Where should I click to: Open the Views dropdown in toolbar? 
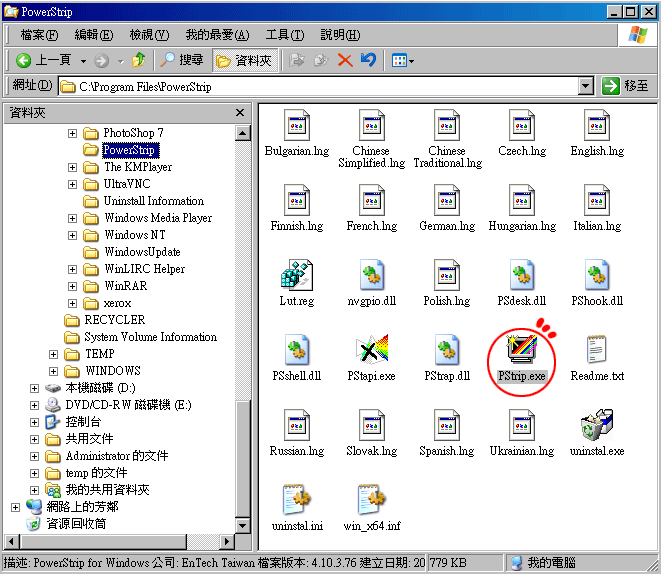coord(403,60)
